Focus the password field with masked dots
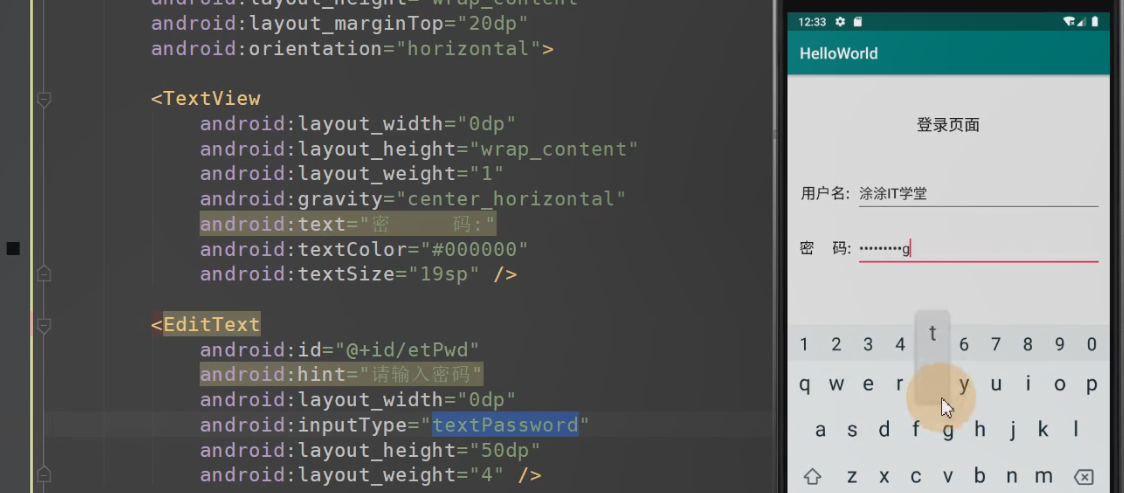The height and width of the screenshot is (493, 1124). click(978, 249)
